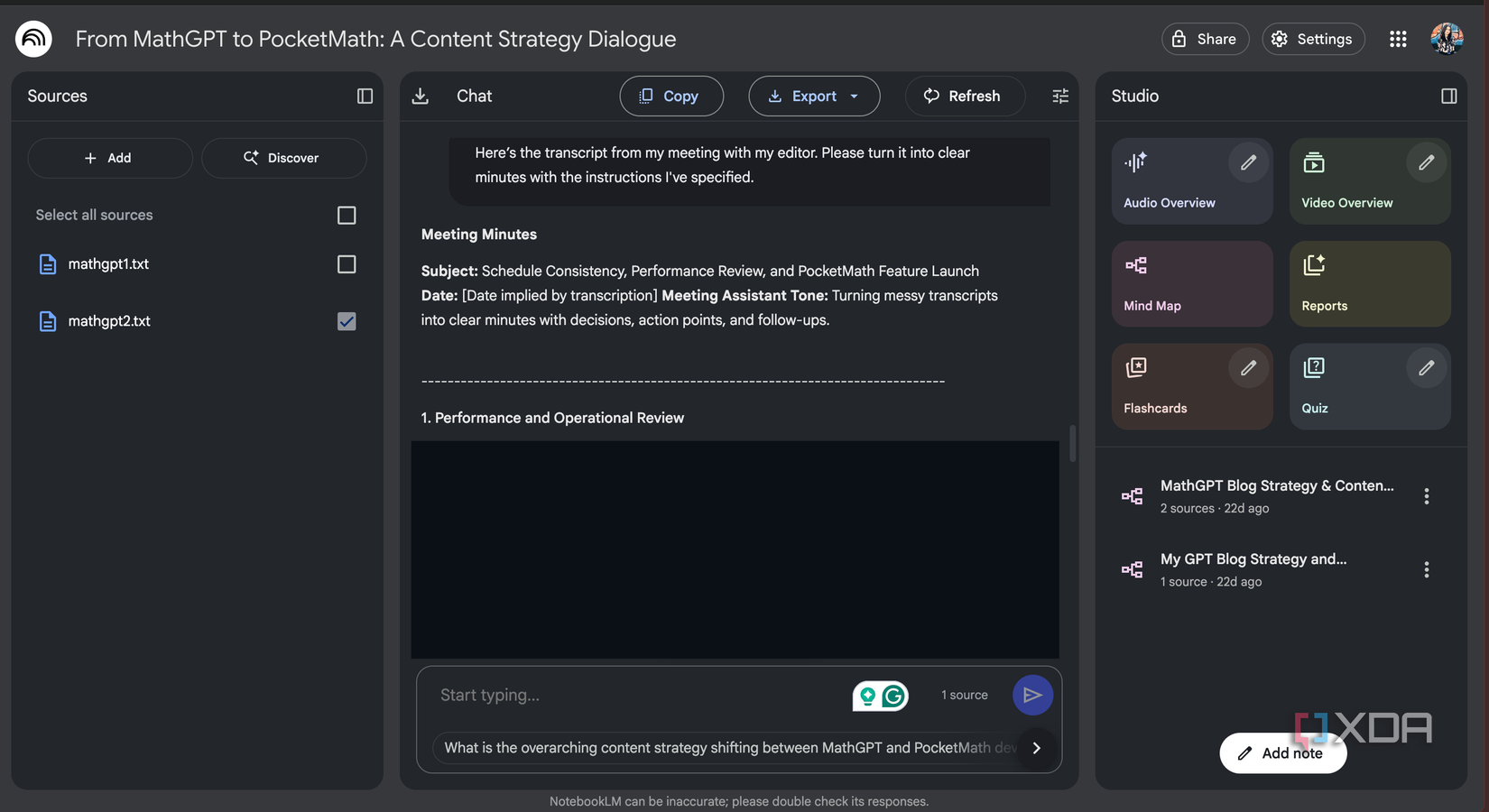Customize Flashcards with pencil icon
1489x812 pixels.
point(1248,368)
